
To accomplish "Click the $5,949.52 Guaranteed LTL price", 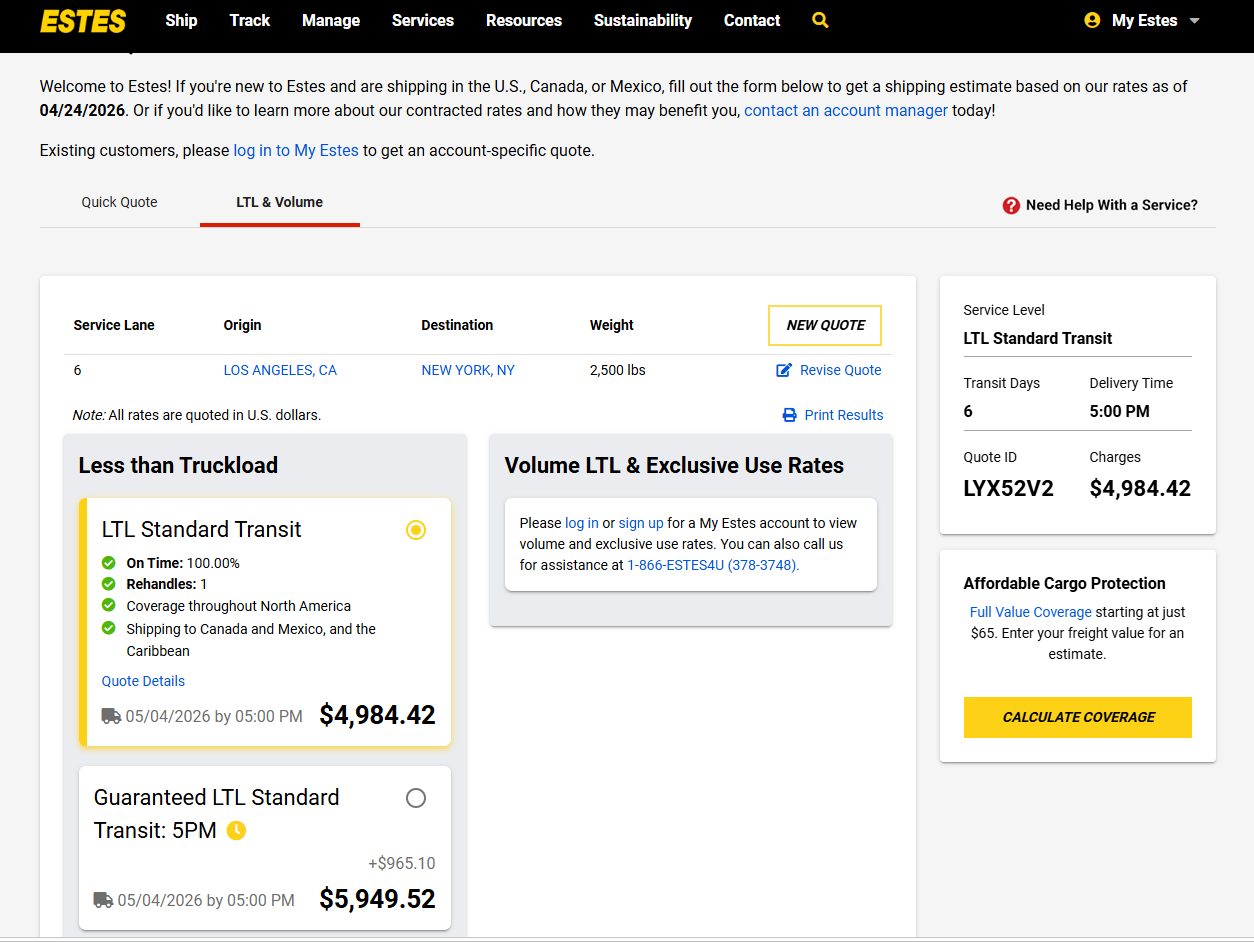I will coord(378,899).
